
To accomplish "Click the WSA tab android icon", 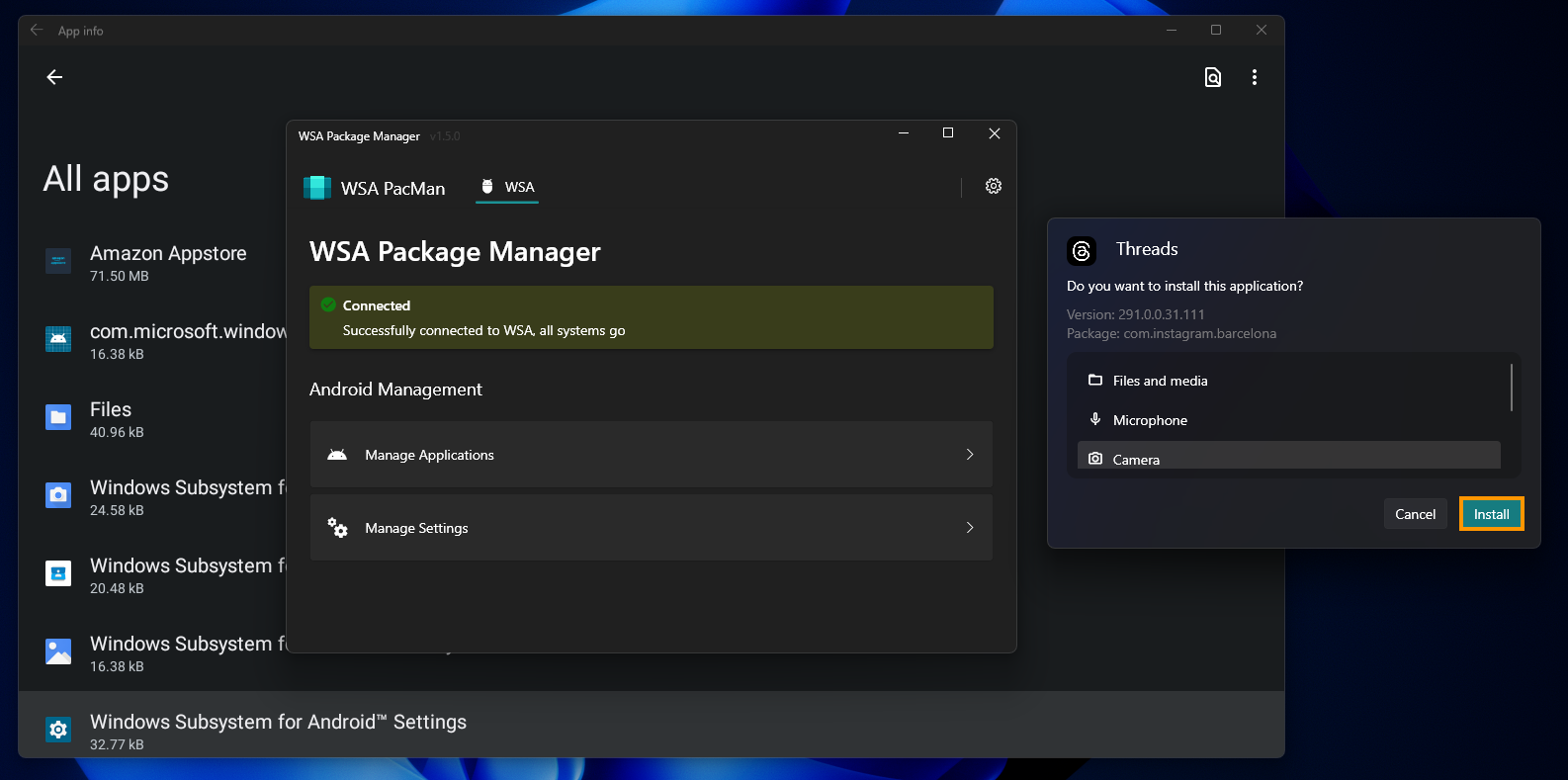I will (486, 186).
